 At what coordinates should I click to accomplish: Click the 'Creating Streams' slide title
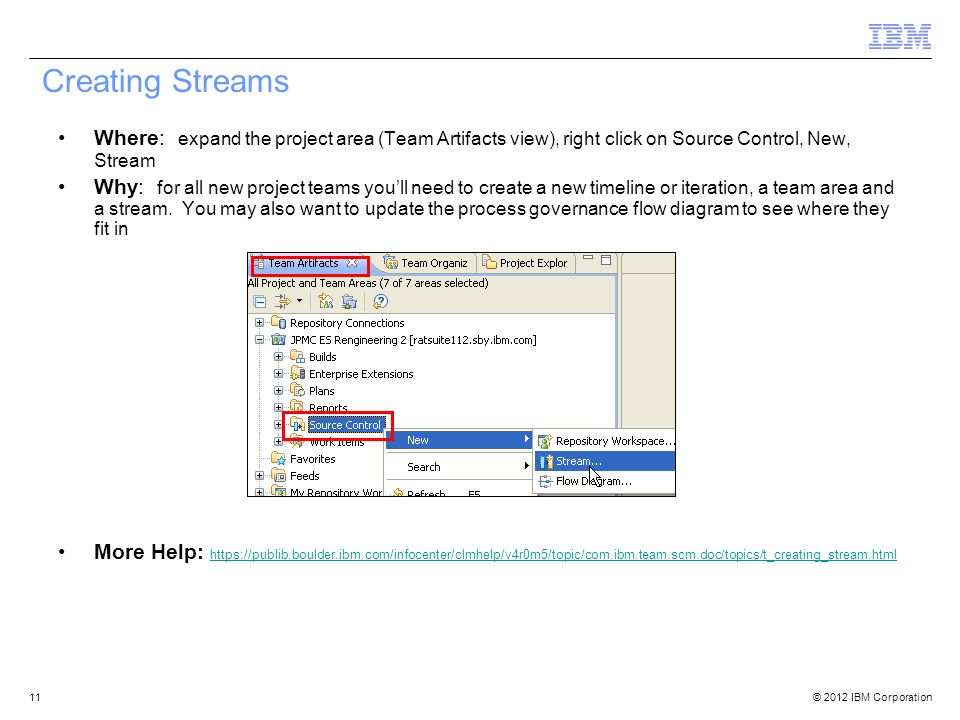(x=165, y=81)
